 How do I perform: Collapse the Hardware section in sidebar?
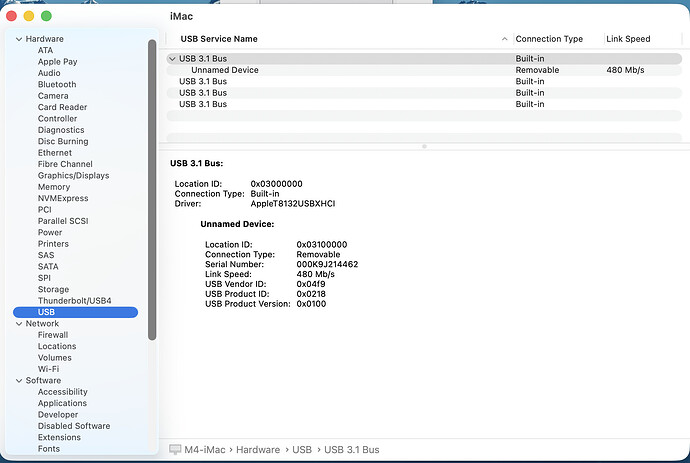(19, 39)
